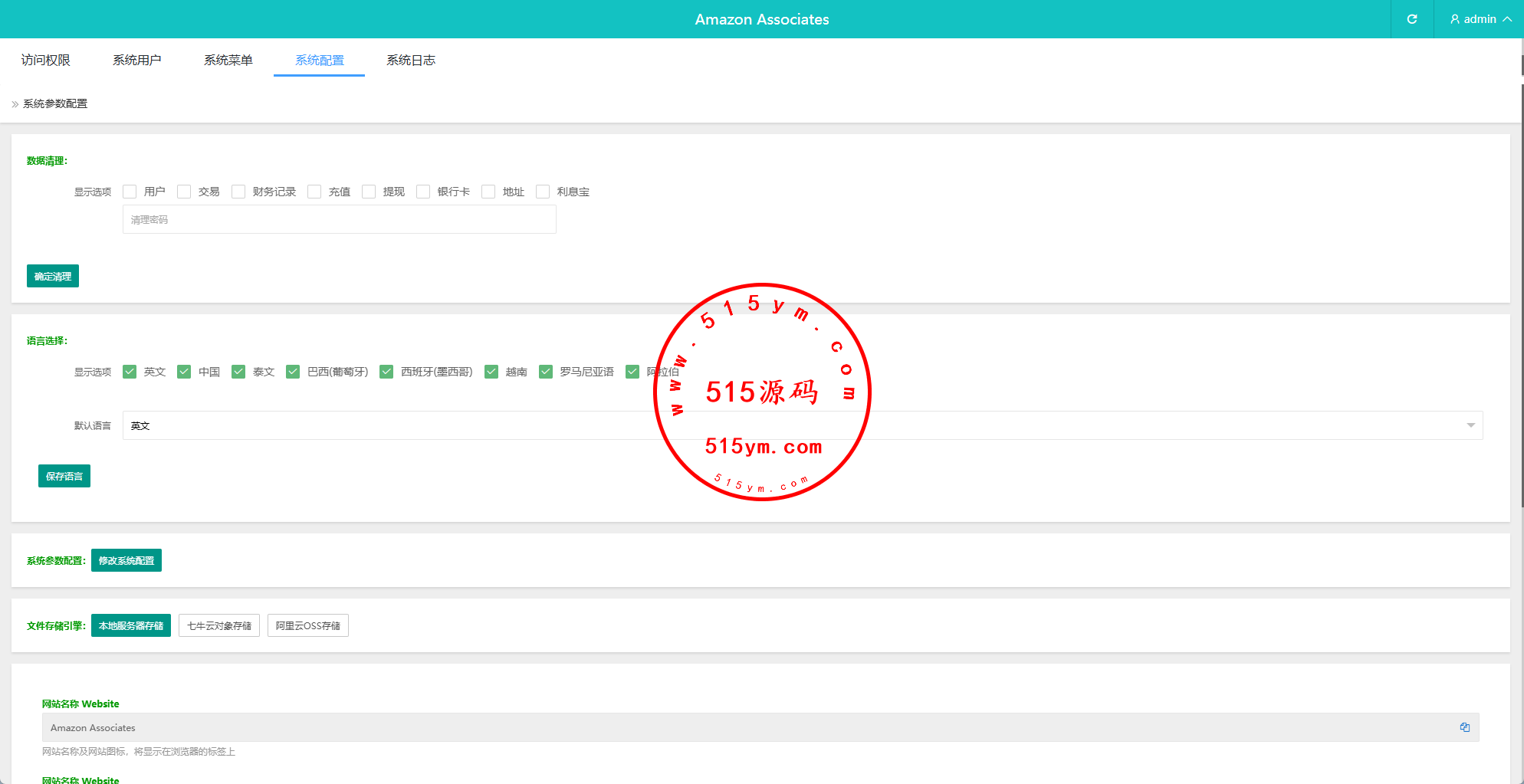Image resolution: width=1524 pixels, height=784 pixels.
Task: Click the refresh icon in top bar
Action: pos(1411,19)
